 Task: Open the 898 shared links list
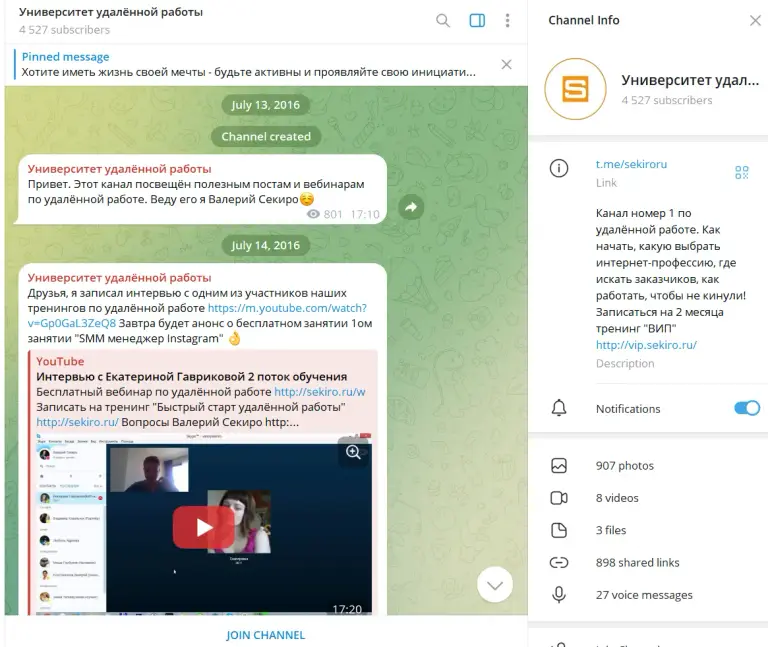(x=648, y=563)
